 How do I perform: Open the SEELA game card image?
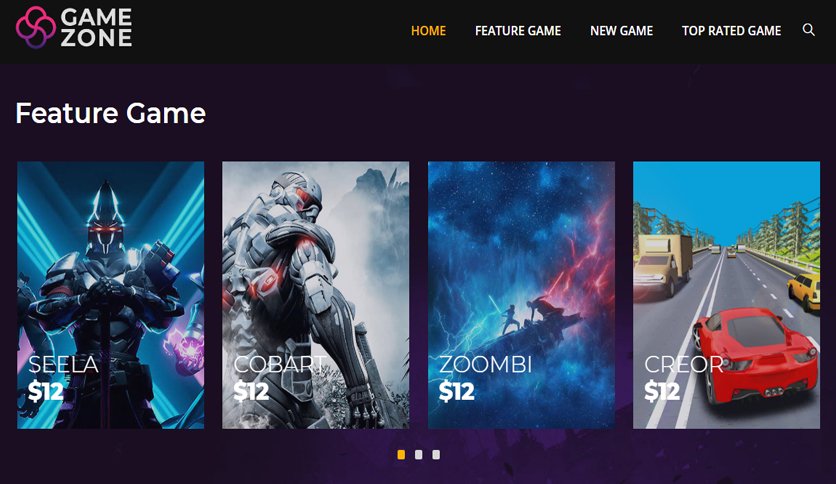pos(110,295)
